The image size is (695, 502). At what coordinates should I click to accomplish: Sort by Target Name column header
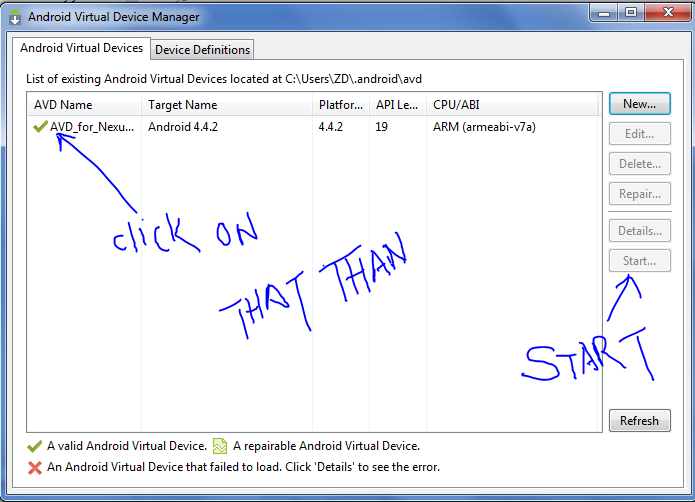tap(227, 105)
